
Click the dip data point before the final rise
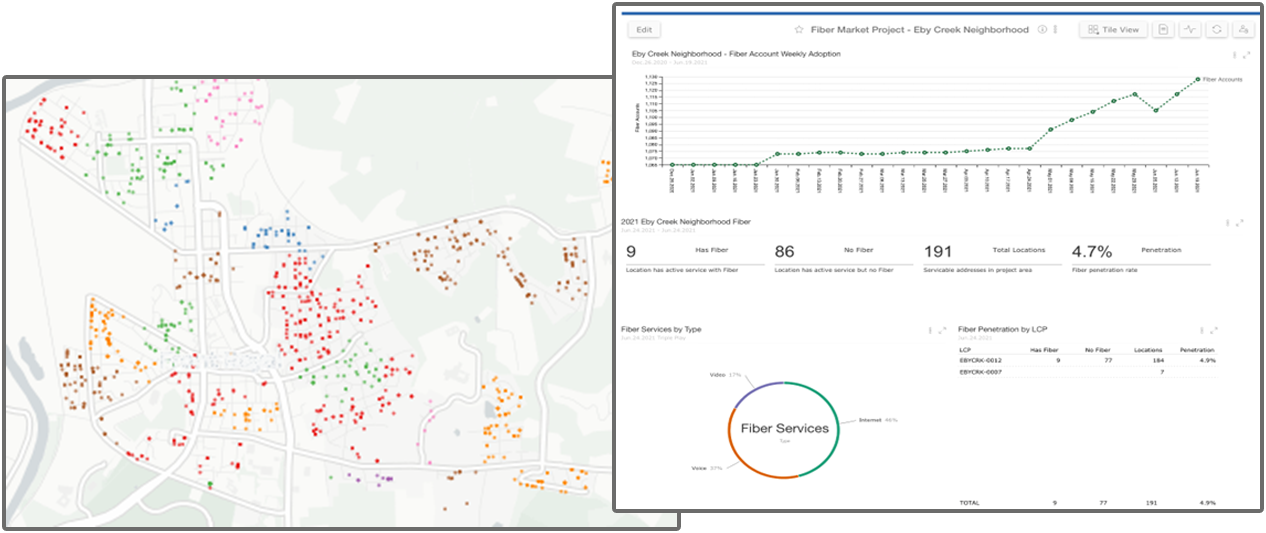coord(1156,110)
